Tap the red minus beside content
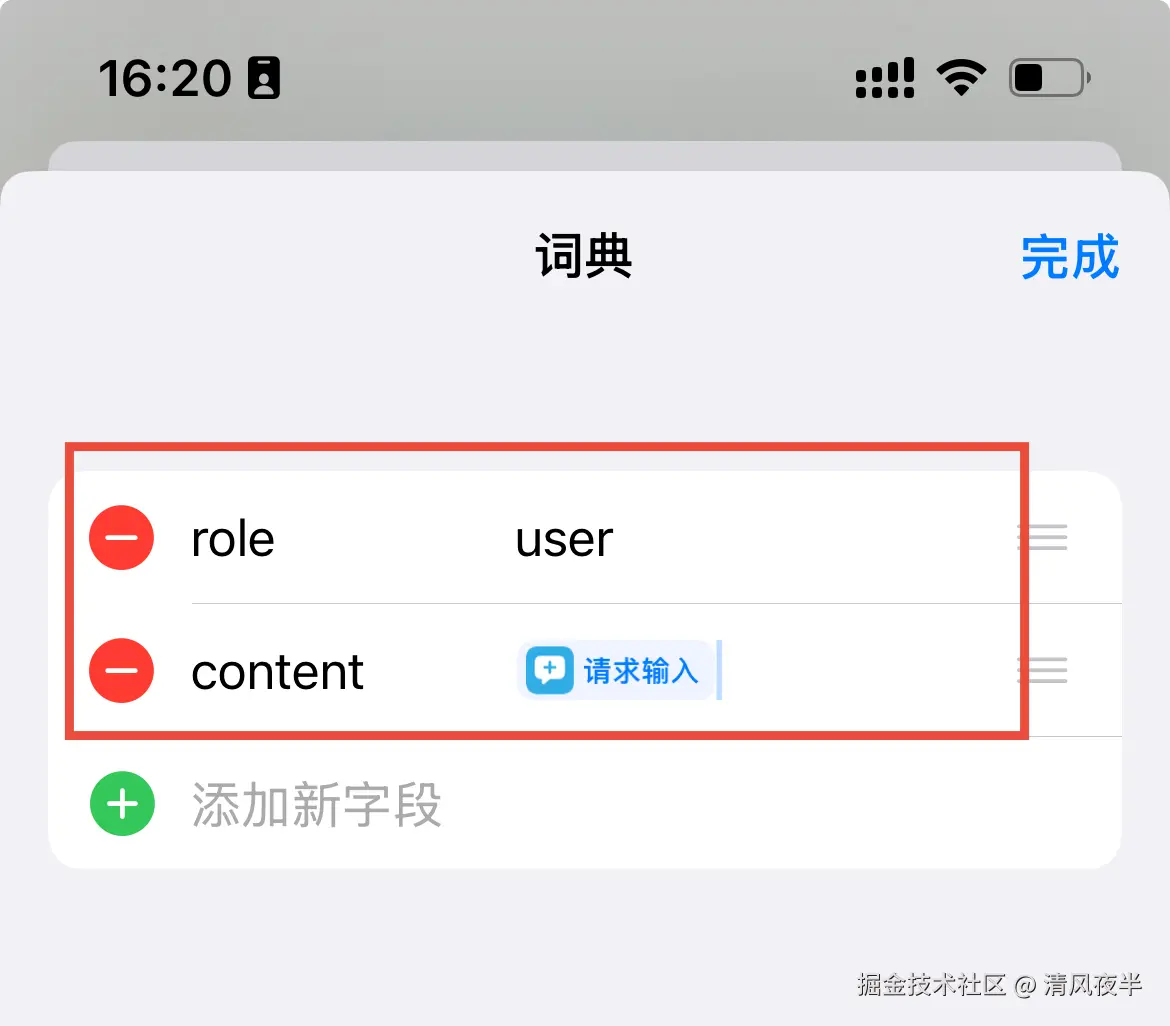This screenshot has height=1026, width=1170. [x=122, y=670]
